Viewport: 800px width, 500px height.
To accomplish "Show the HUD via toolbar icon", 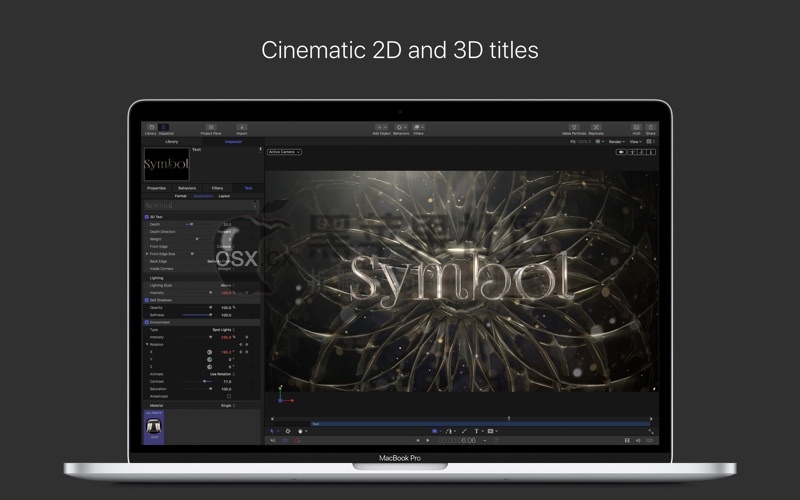I will point(636,127).
